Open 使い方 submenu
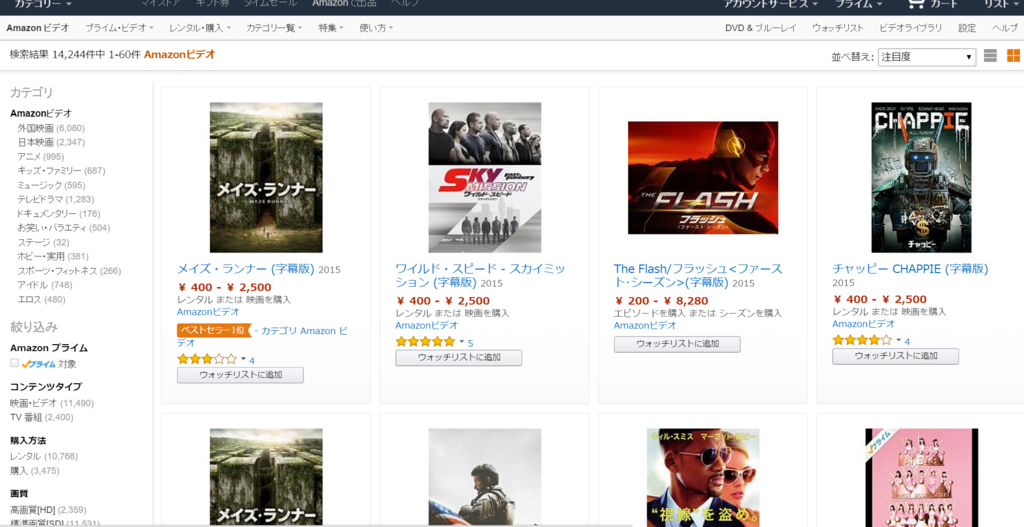 pyautogui.click(x=376, y=28)
